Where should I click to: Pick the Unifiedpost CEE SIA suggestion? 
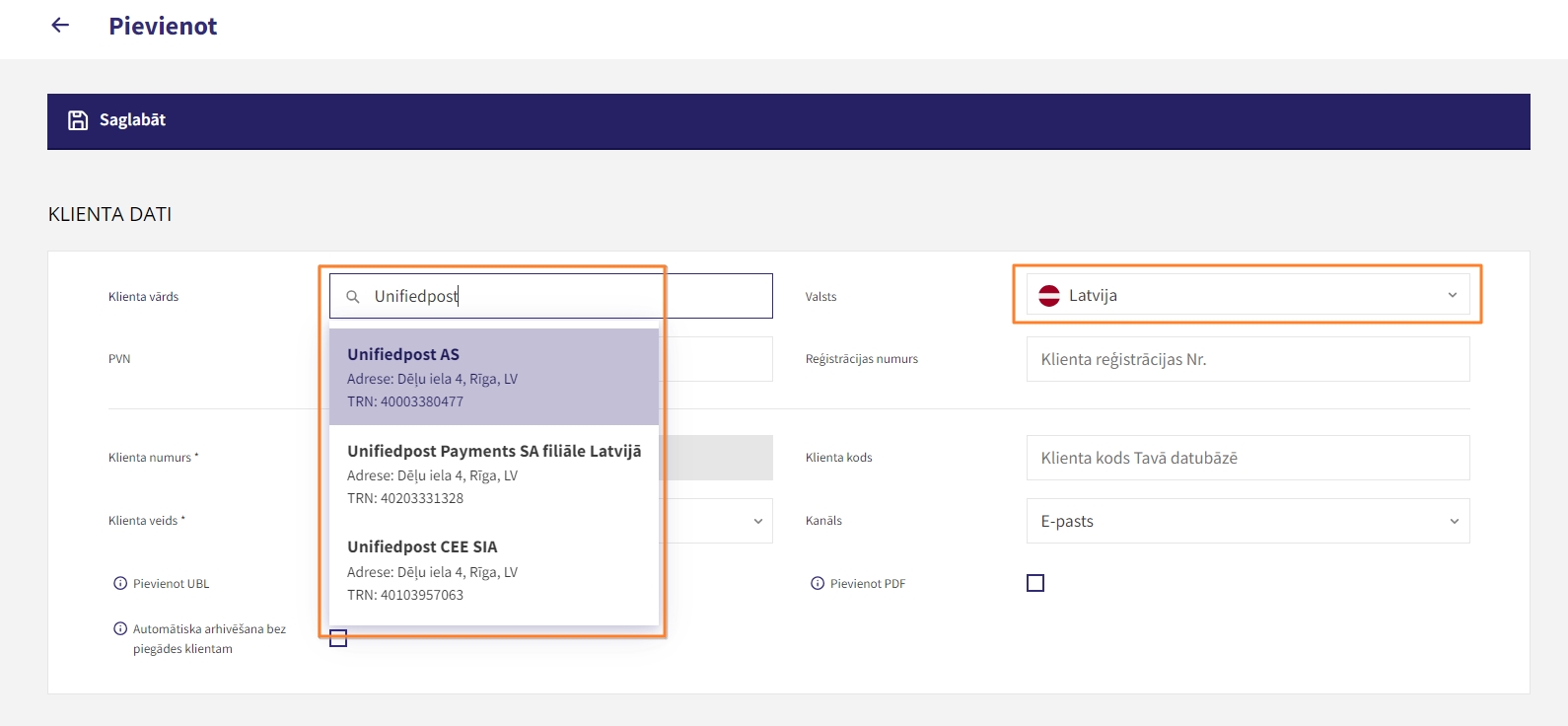pos(494,570)
